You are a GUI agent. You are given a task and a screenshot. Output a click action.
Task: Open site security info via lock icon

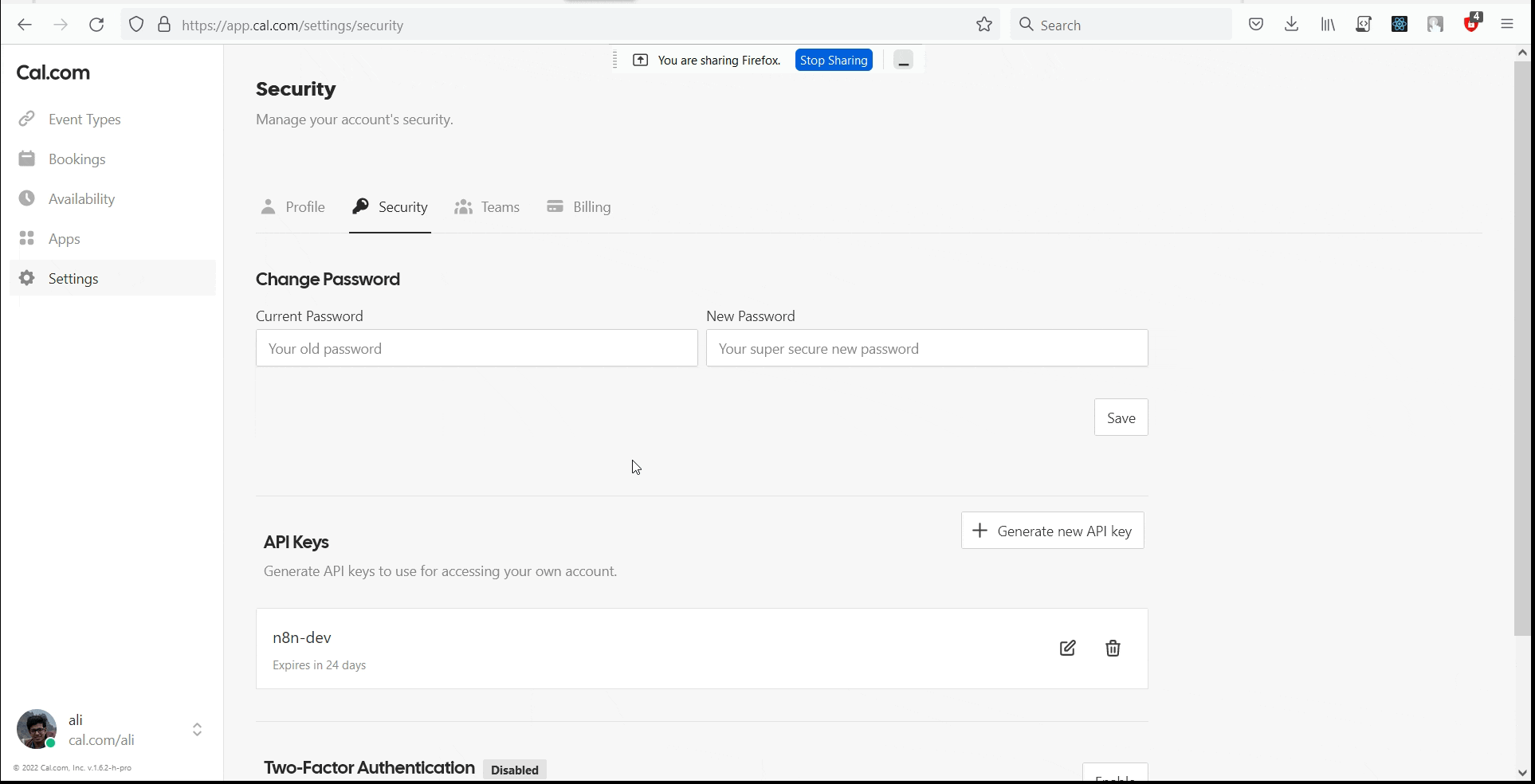click(x=164, y=24)
